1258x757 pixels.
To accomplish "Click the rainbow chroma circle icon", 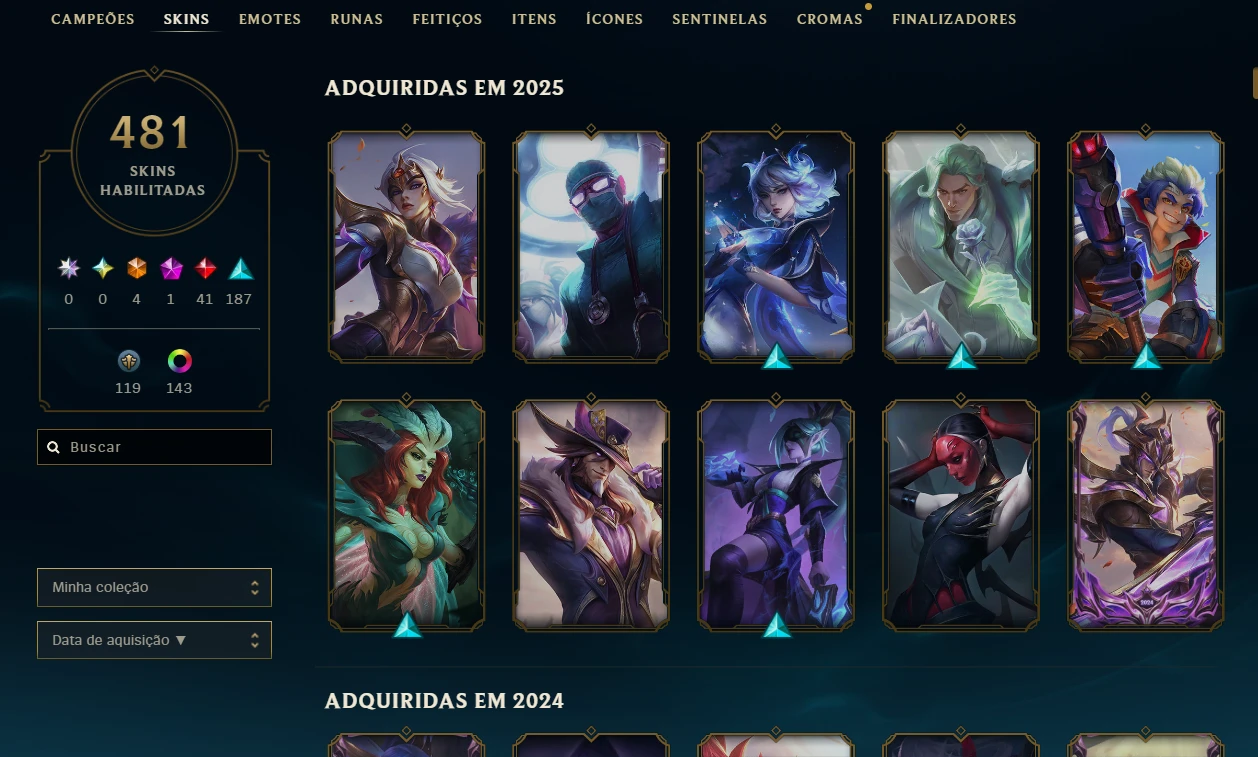I will [x=179, y=361].
